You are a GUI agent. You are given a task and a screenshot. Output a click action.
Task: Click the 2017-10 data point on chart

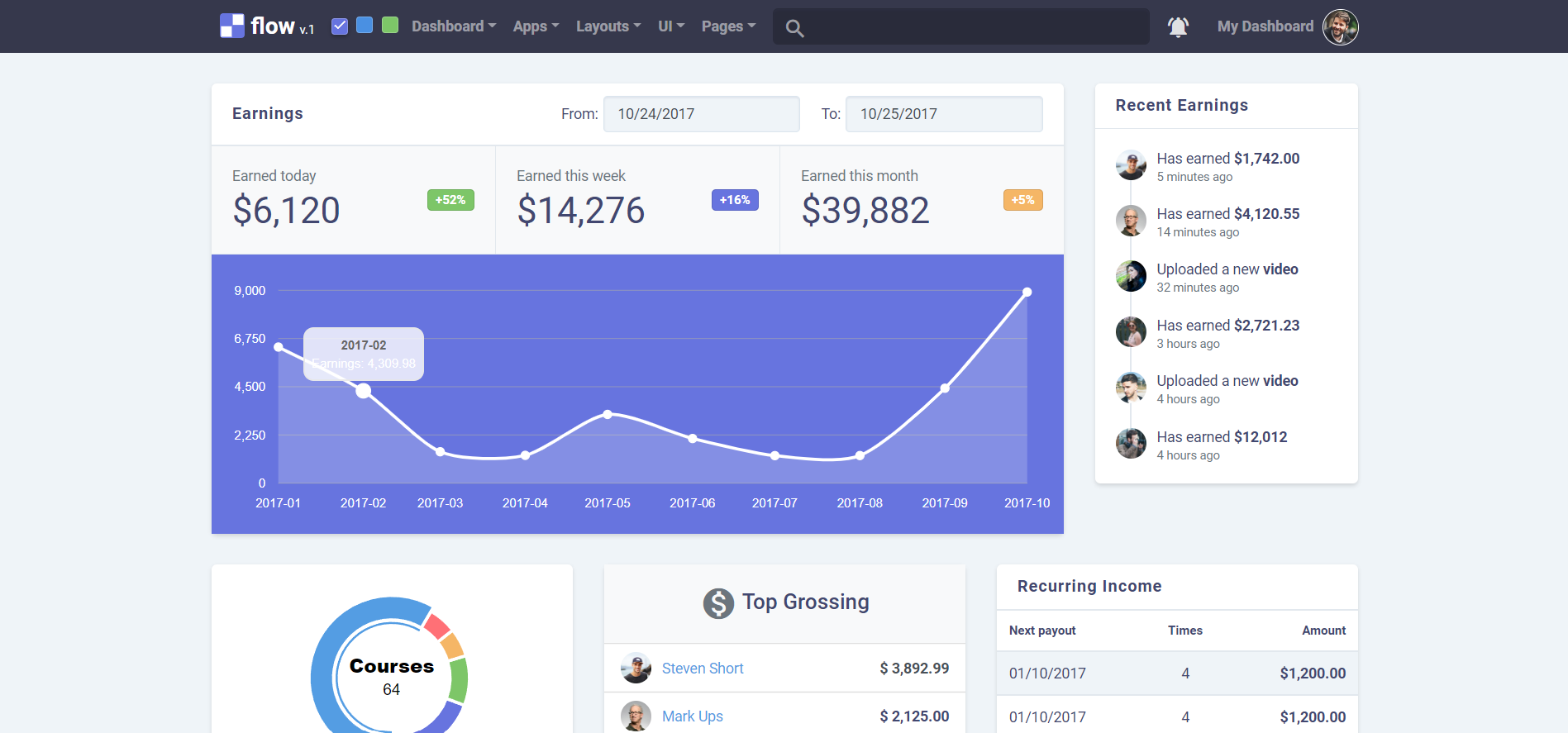[1027, 293]
